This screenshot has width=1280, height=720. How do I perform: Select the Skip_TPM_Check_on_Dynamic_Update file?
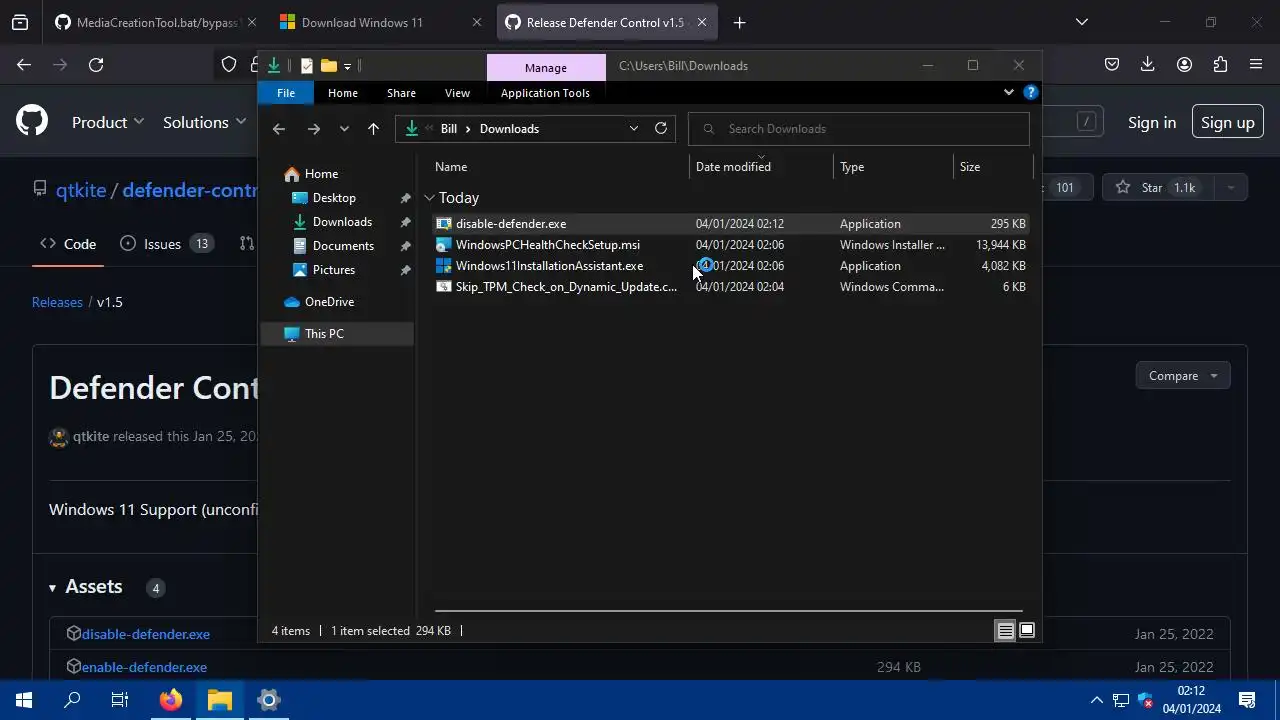coord(731,287)
